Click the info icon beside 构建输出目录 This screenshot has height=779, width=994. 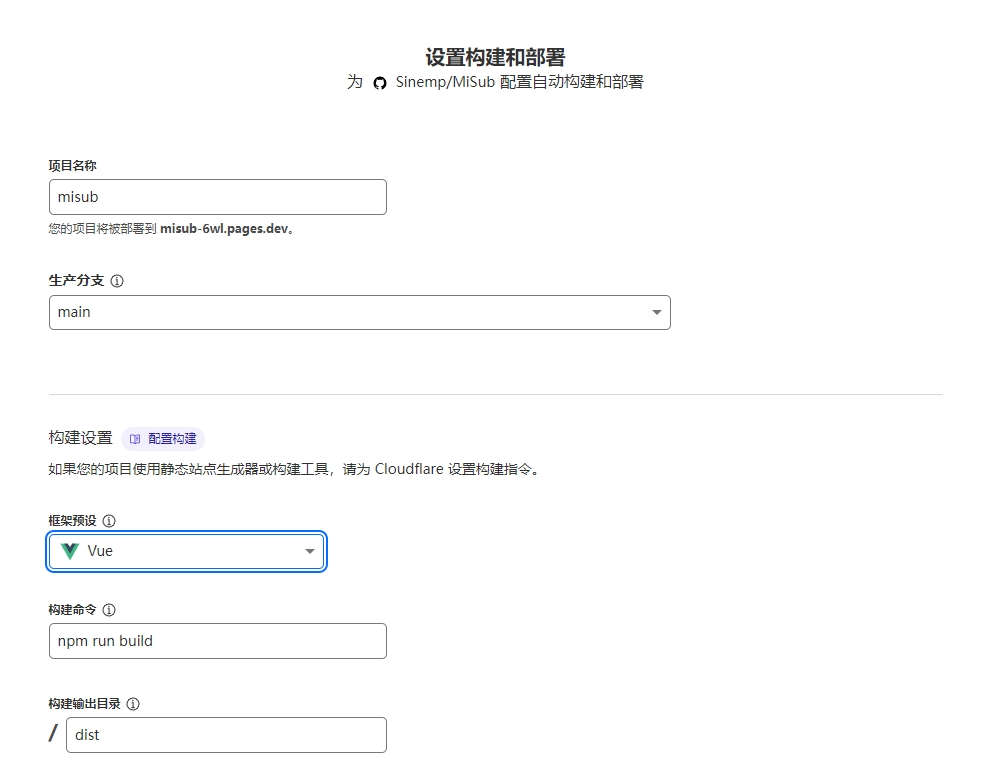(133, 704)
